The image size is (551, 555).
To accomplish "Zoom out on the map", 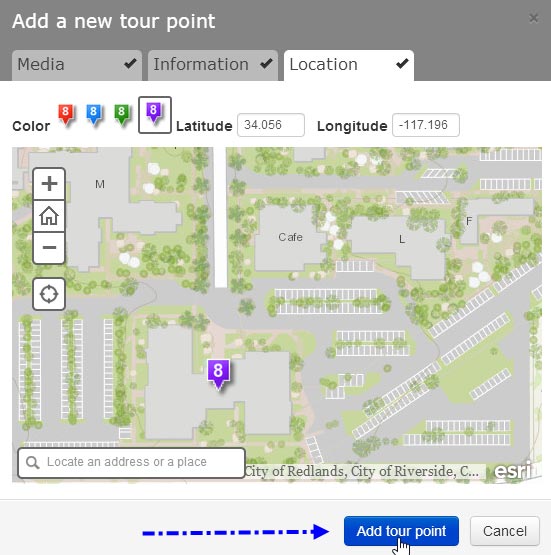I will [x=49, y=248].
